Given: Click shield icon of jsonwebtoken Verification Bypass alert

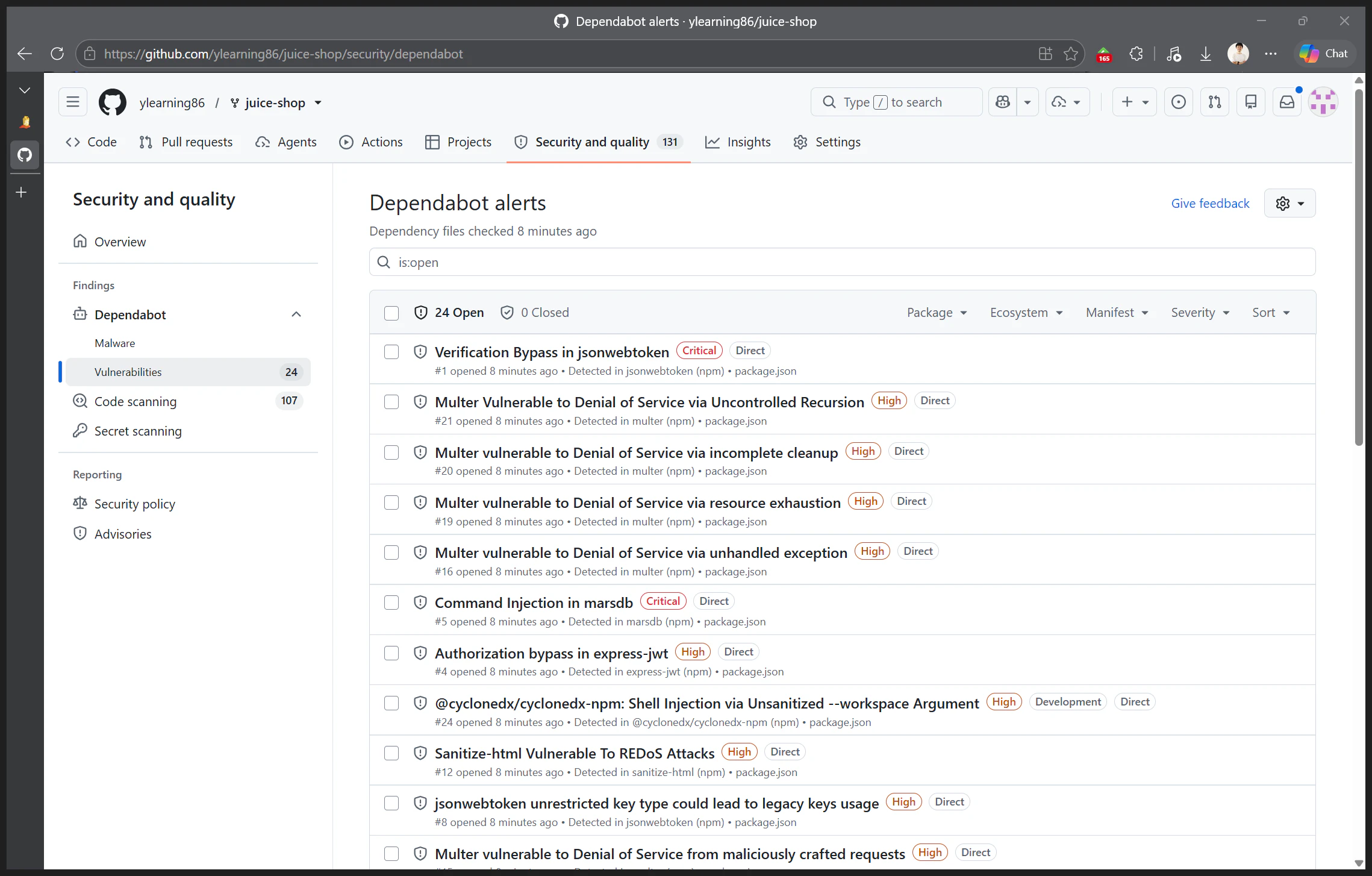Looking at the screenshot, I should 420,352.
